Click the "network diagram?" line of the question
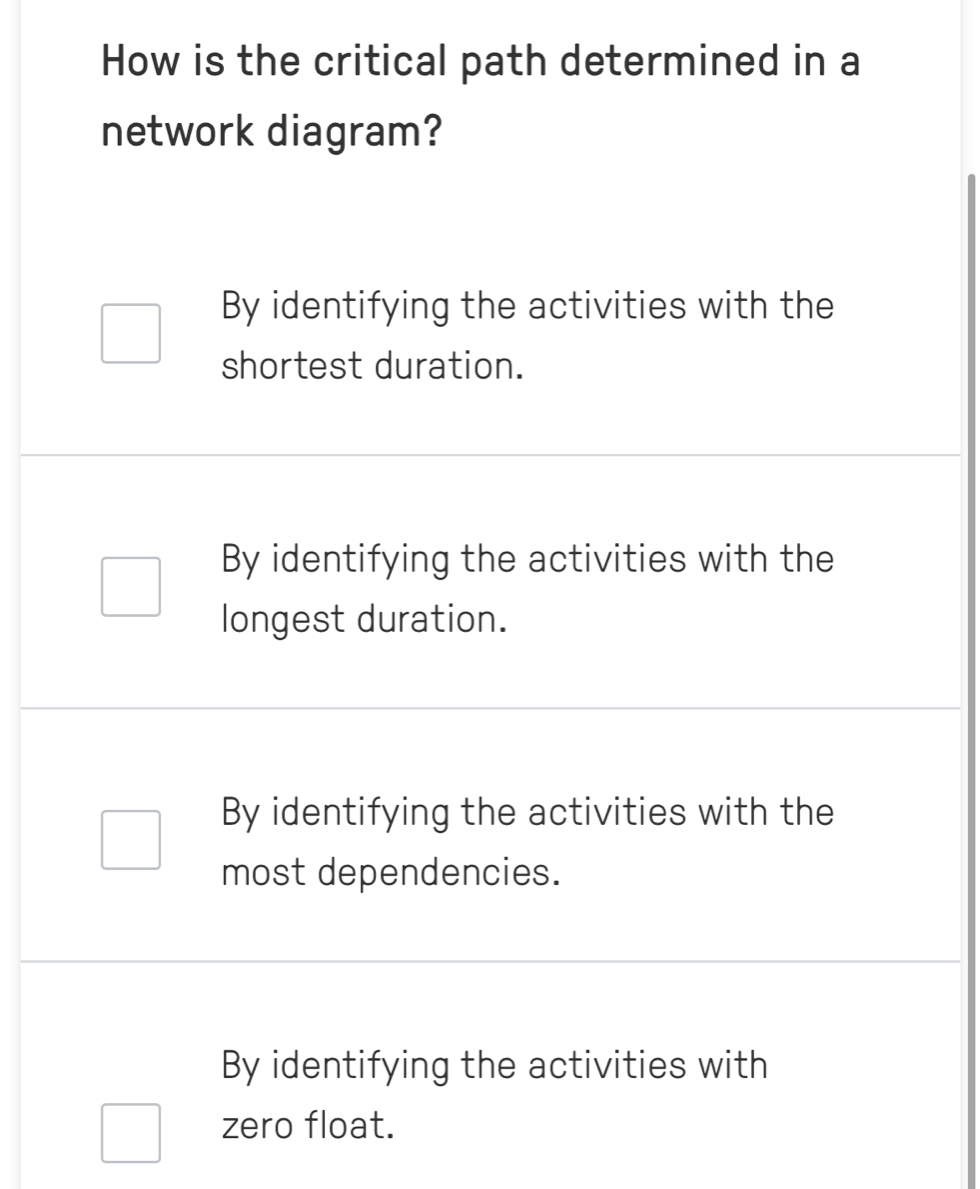This screenshot has width=980, height=1189. [x=273, y=131]
